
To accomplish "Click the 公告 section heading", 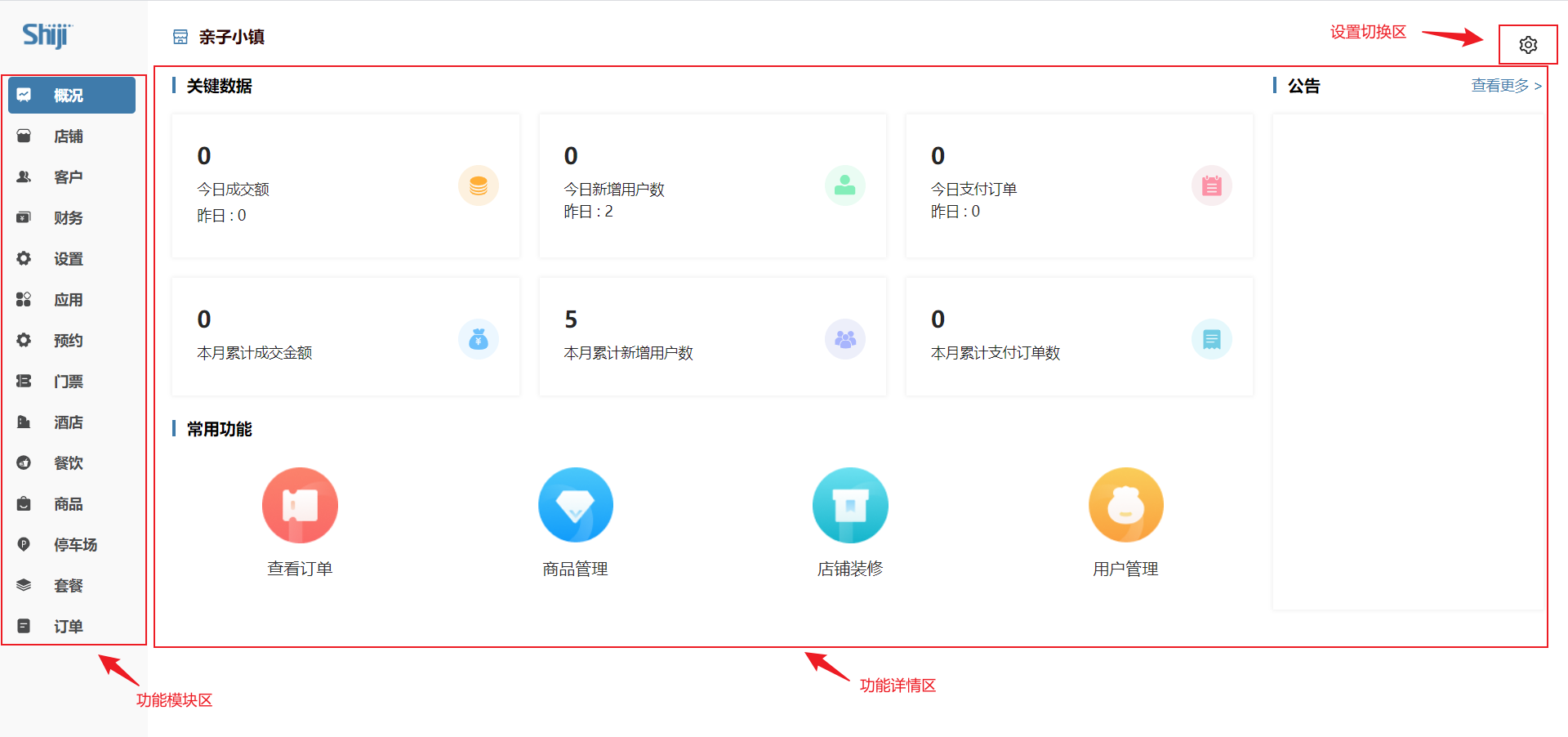I will coord(1304,86).
